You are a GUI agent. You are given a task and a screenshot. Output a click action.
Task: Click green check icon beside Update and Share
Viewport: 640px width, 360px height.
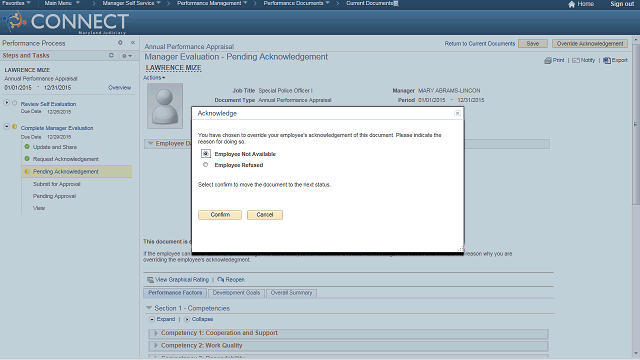(27, 147)
